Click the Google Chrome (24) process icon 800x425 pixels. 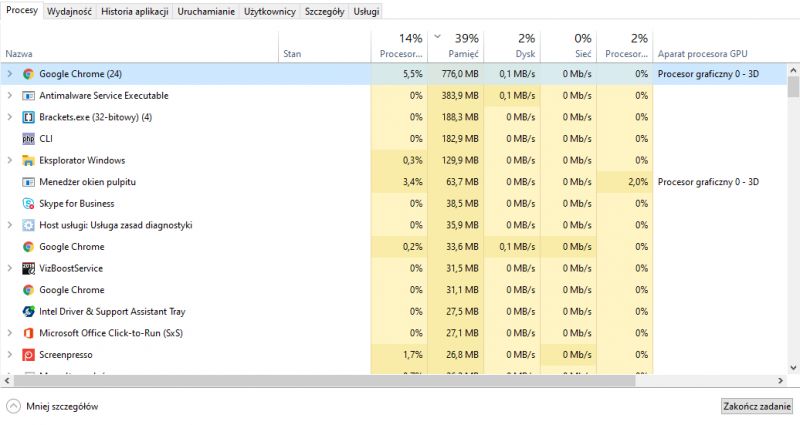point(28,74)
